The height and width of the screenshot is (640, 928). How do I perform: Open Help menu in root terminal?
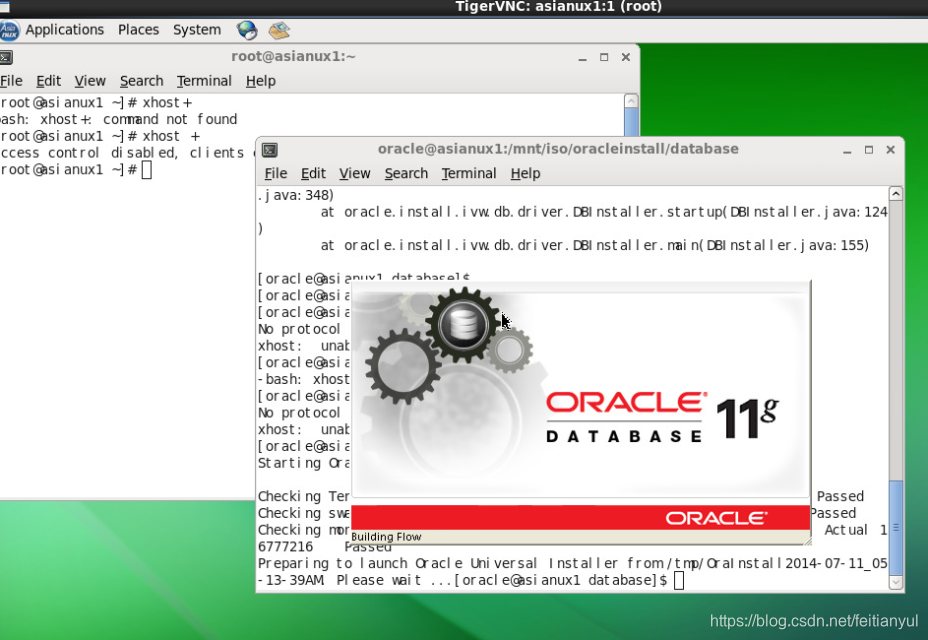click(x=260, y=81)
